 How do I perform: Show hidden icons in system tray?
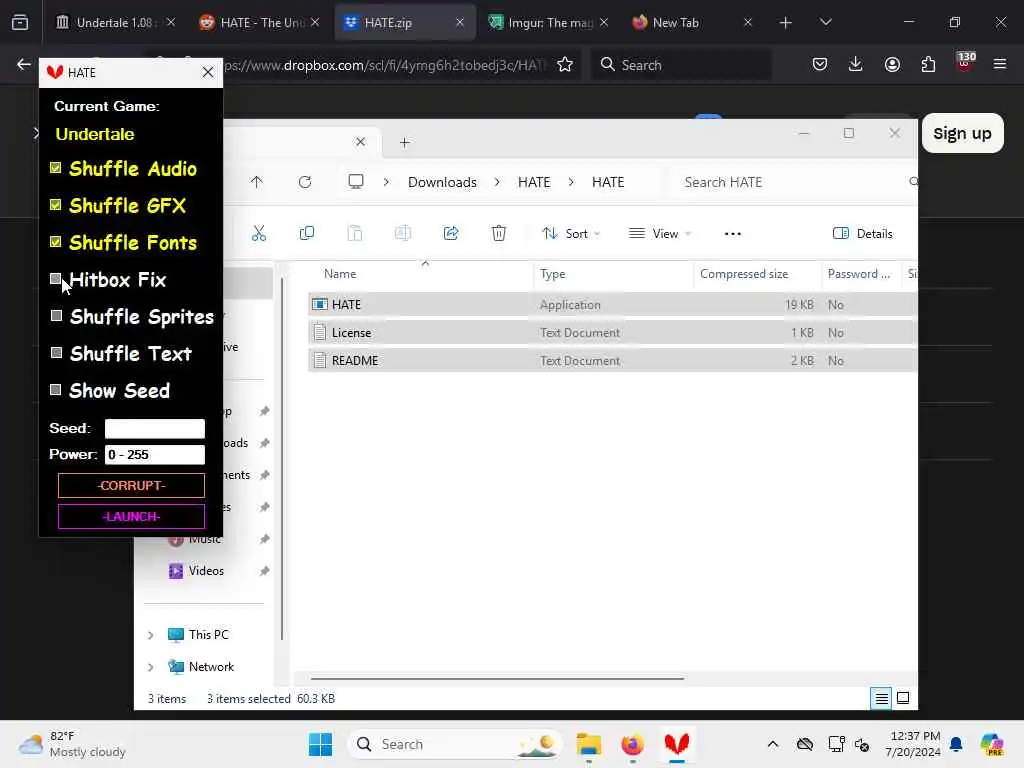pyautogui.click(x=773, y=744)
